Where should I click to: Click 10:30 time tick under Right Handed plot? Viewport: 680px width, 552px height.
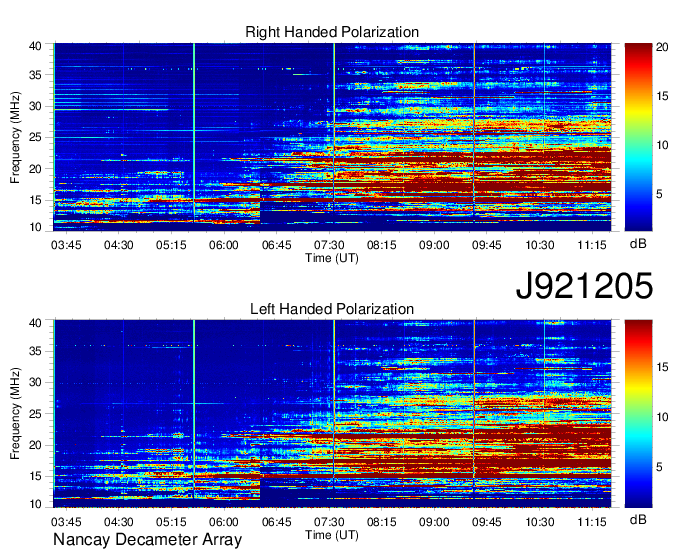539,245
